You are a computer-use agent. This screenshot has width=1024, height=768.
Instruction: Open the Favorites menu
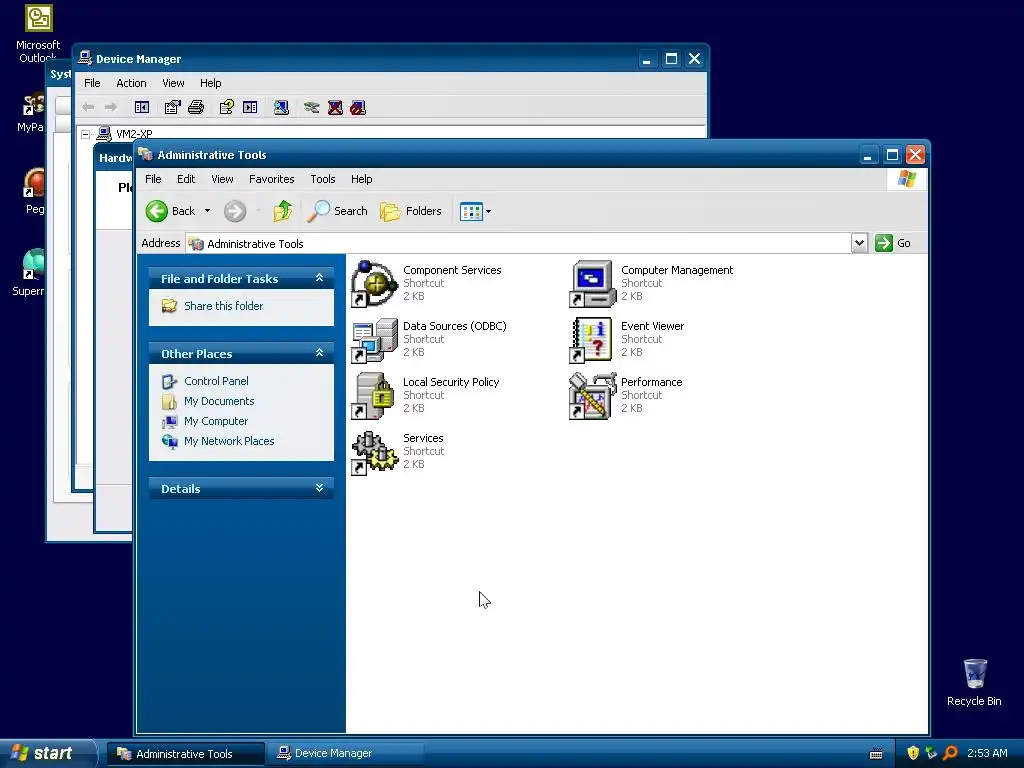pyautogui.click(x=272, y=179)
